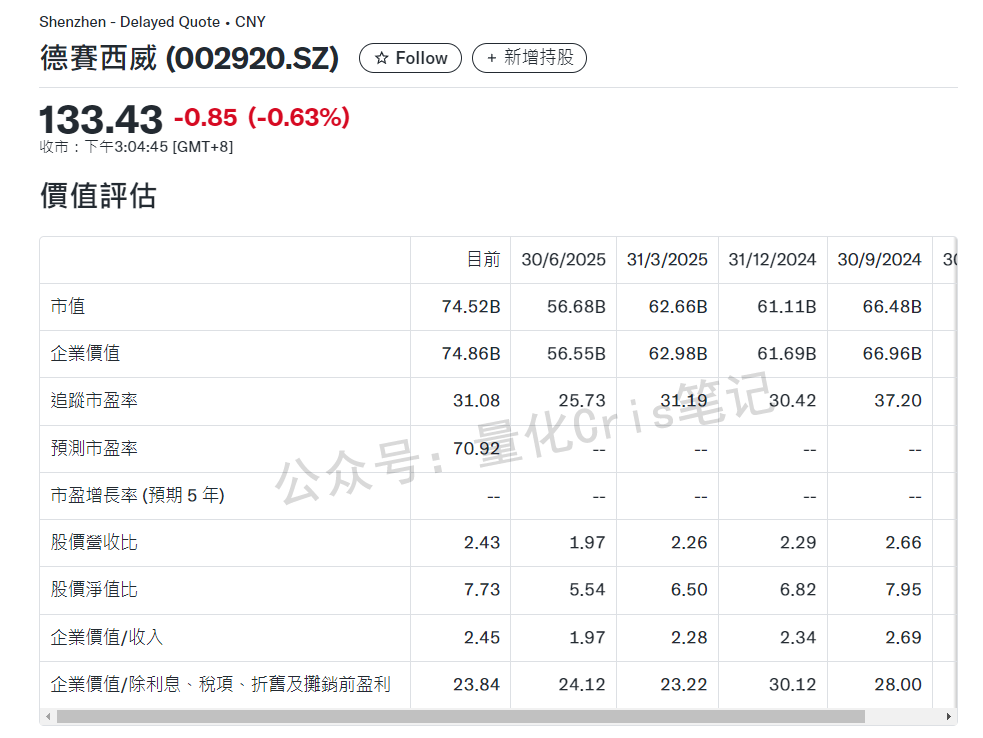This screenshot has width=983, height=738.
Task: Click the plus icon before 新增持股
Action: (x=492, y=58)
